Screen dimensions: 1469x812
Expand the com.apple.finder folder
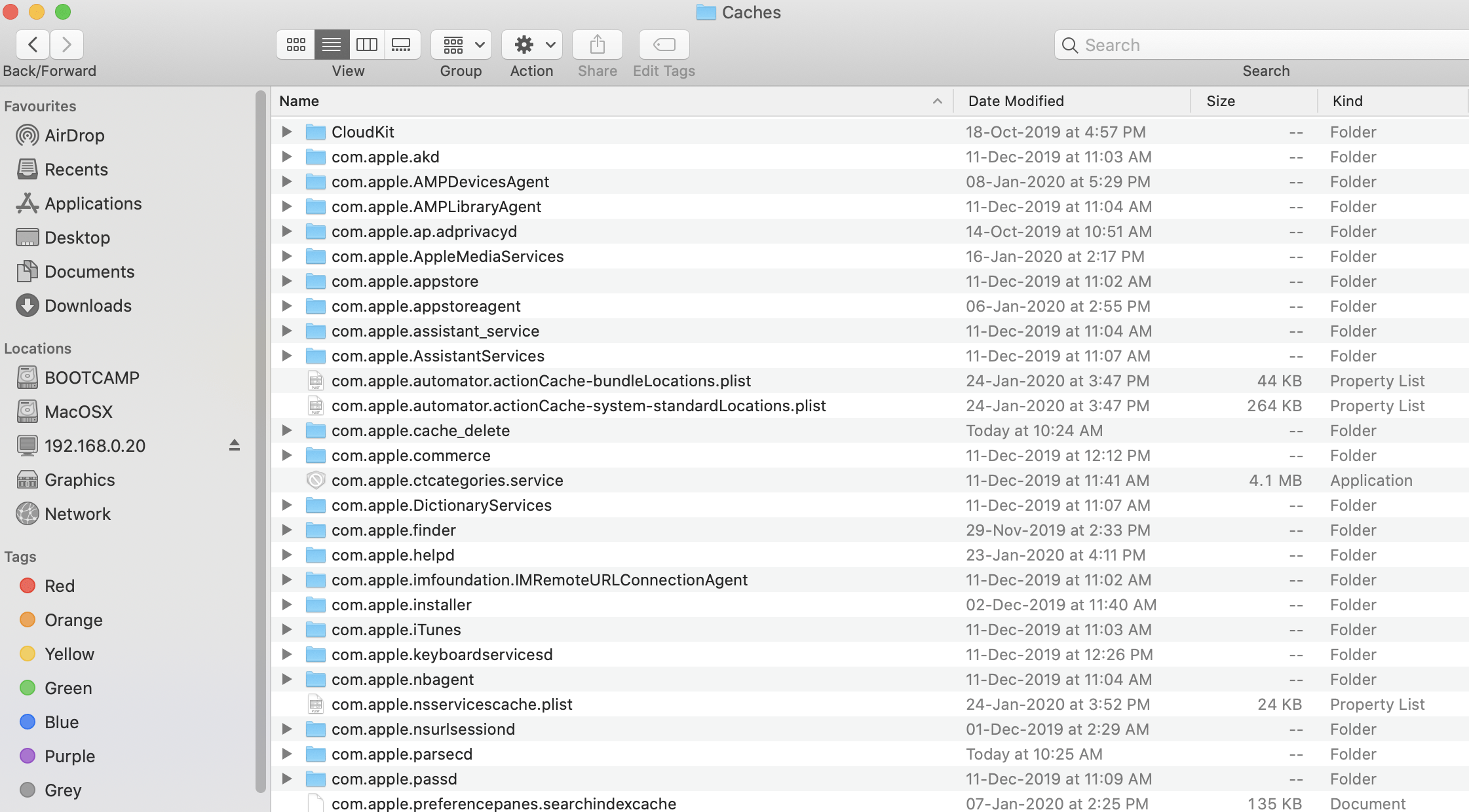click(286, 530)
